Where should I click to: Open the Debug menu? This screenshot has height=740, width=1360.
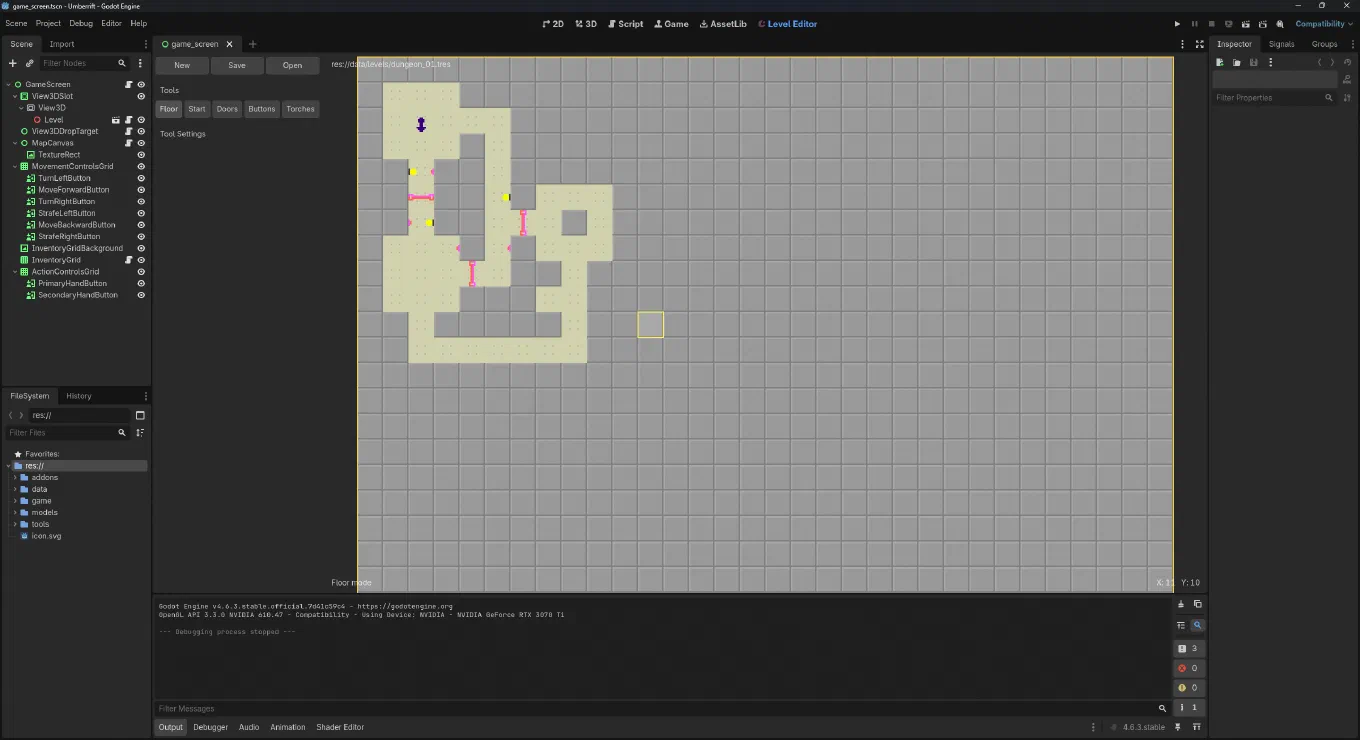(81, 23)
